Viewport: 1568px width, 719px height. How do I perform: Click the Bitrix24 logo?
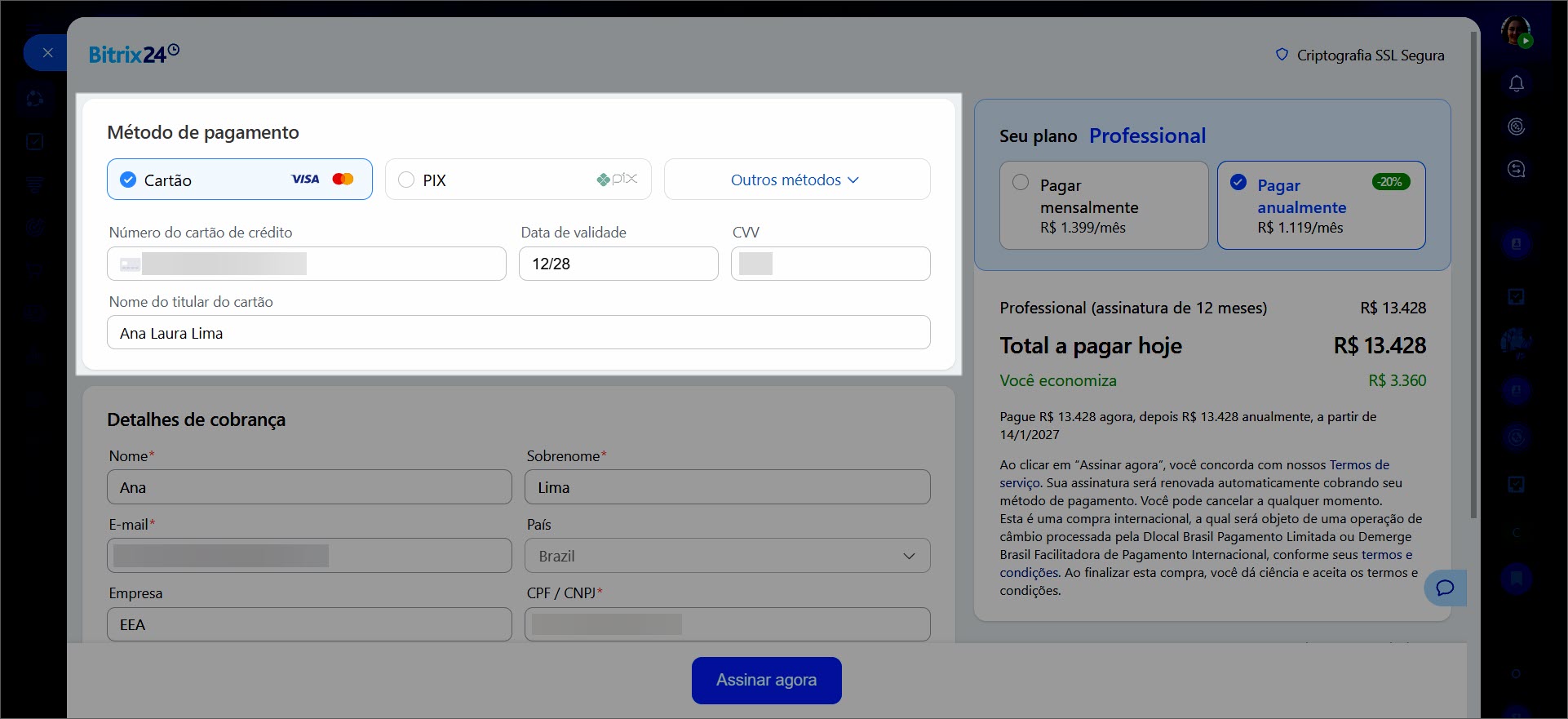(134, 55)
